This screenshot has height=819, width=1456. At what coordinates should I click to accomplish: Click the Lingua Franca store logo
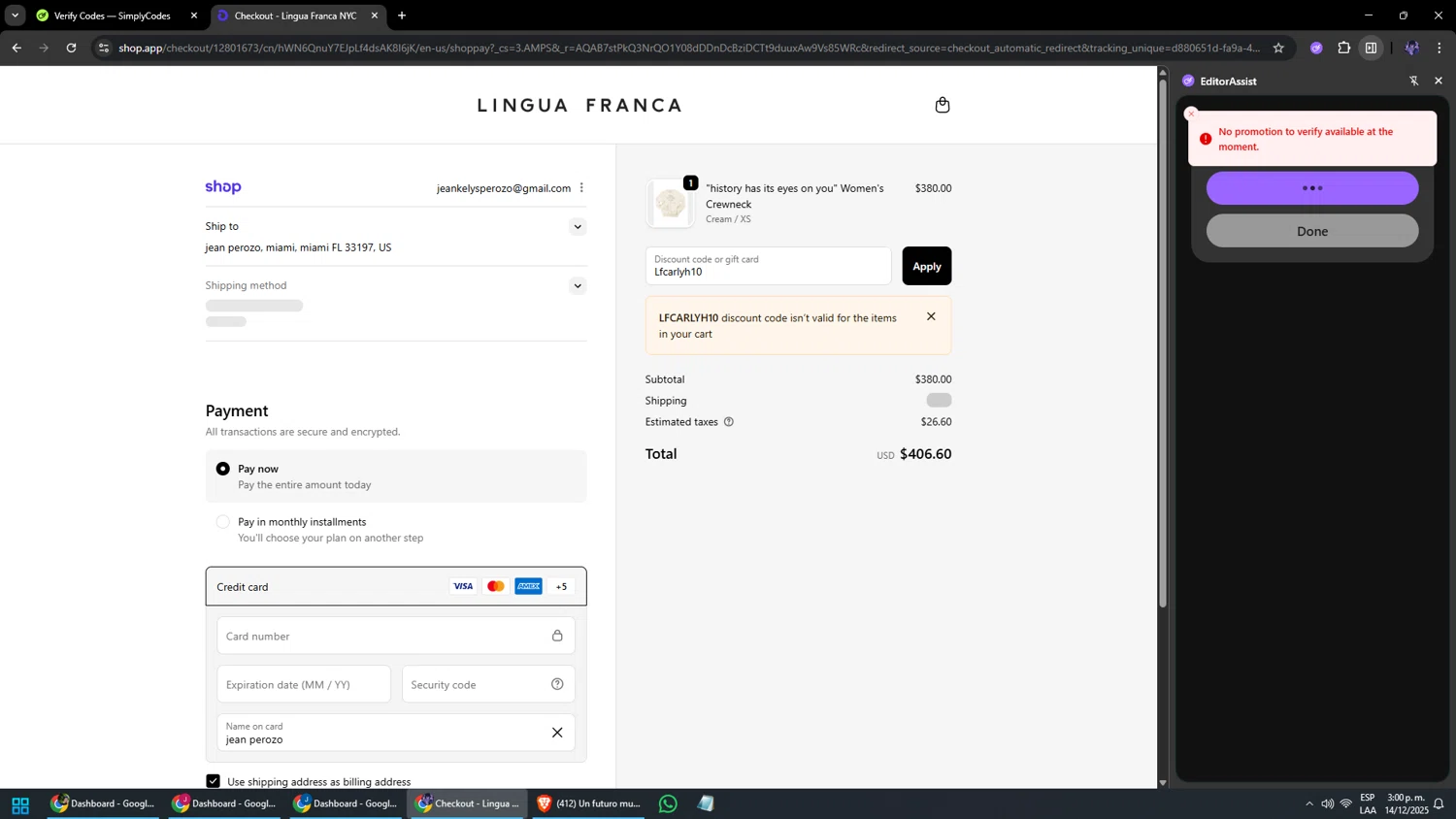tap(579, 105)
